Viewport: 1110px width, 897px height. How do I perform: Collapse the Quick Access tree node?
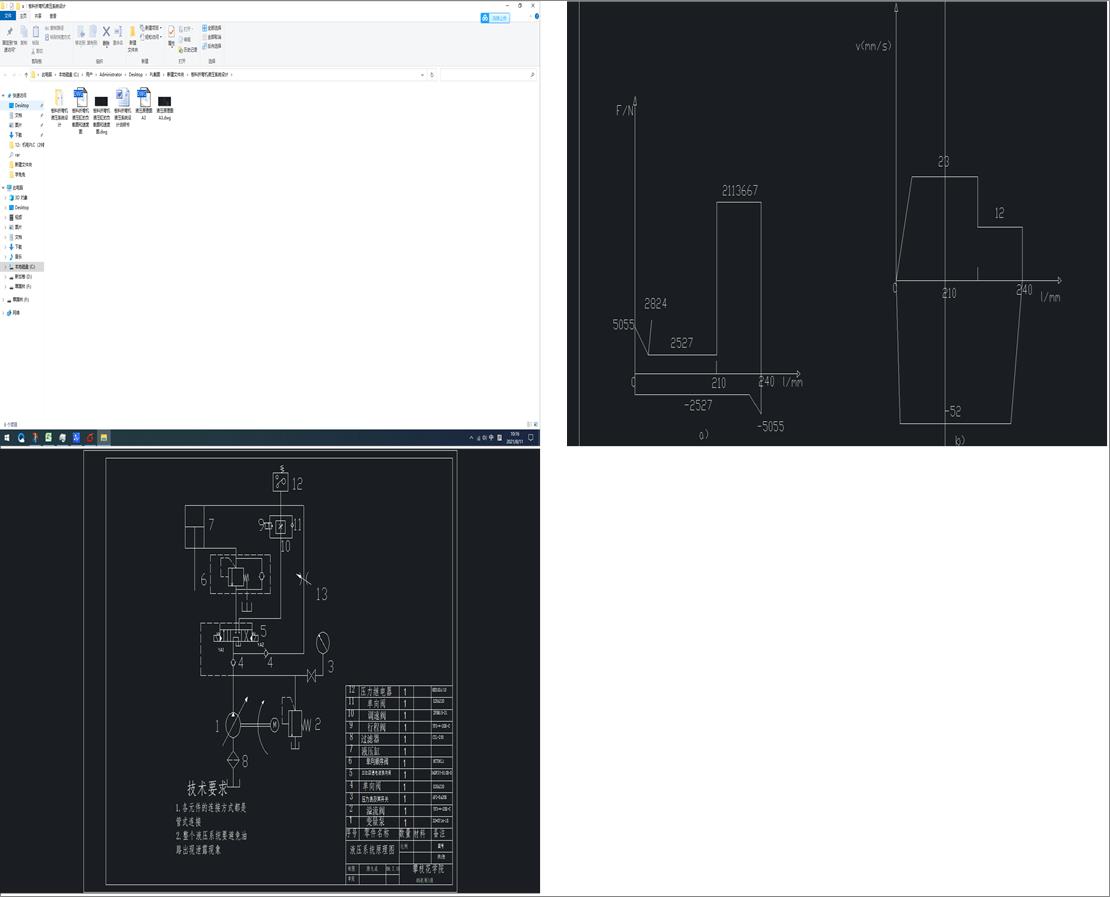coord(5,96)
